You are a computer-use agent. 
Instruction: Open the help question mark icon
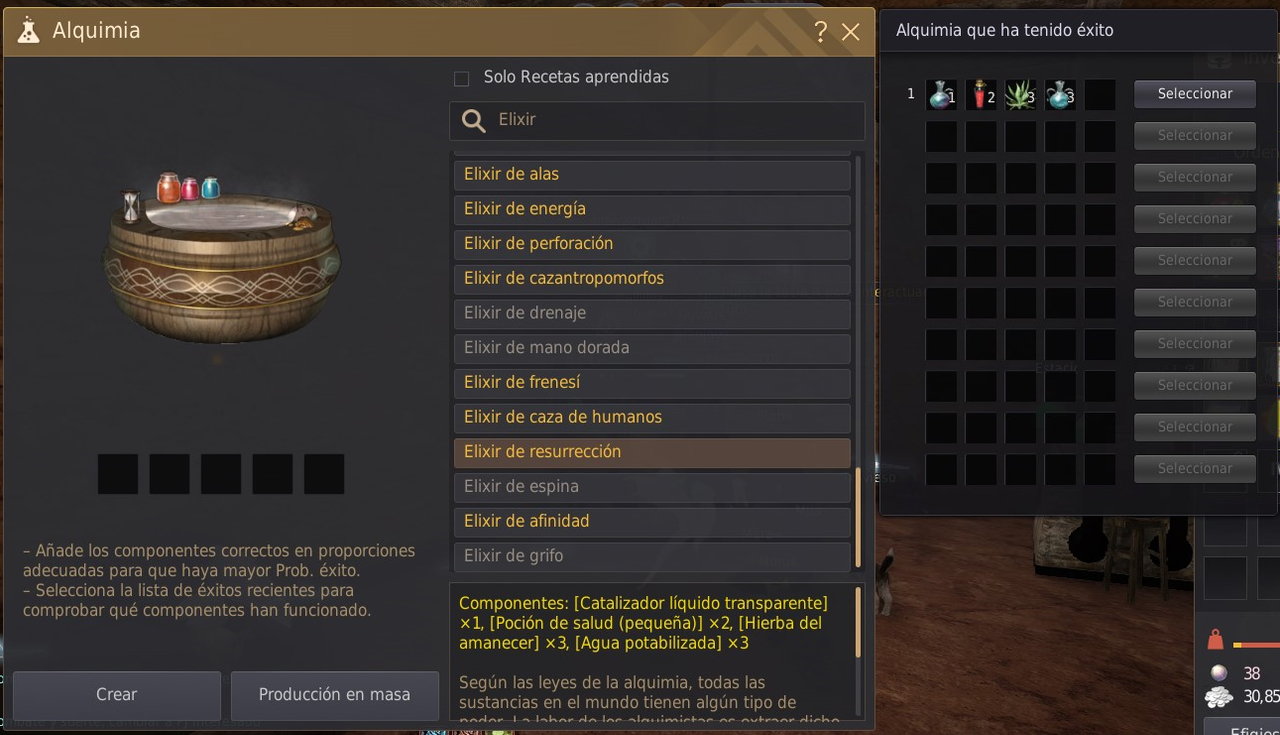[821, 32]
